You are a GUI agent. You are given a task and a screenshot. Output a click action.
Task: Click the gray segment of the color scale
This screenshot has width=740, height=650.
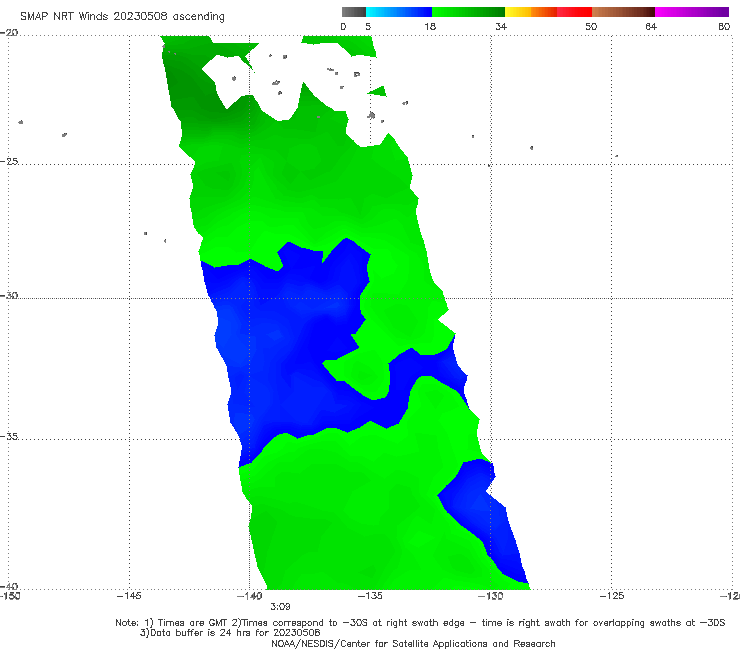coord(354,12)
